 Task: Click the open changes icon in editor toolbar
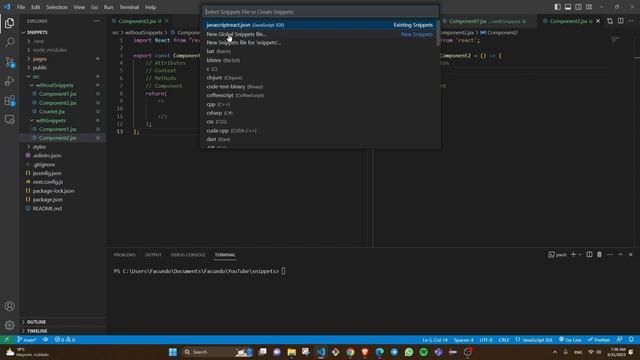[610, 21]
